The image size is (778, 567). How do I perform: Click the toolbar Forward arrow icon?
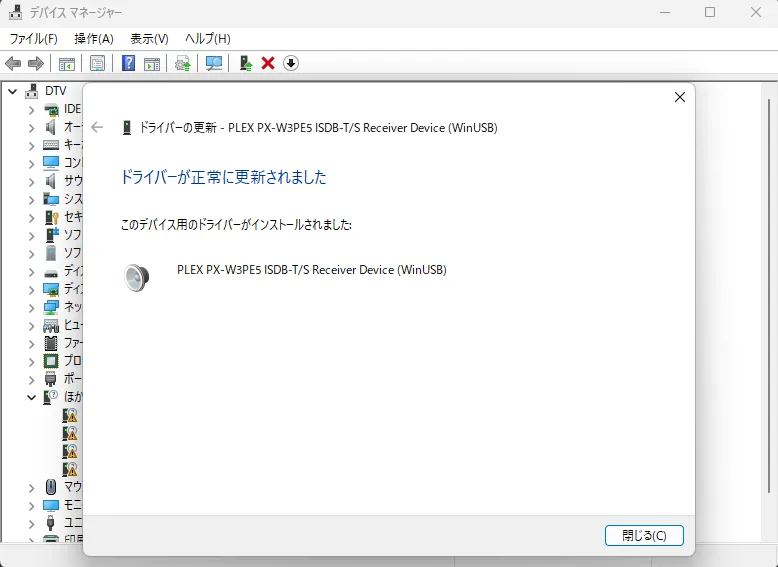(x=36, y=63)
